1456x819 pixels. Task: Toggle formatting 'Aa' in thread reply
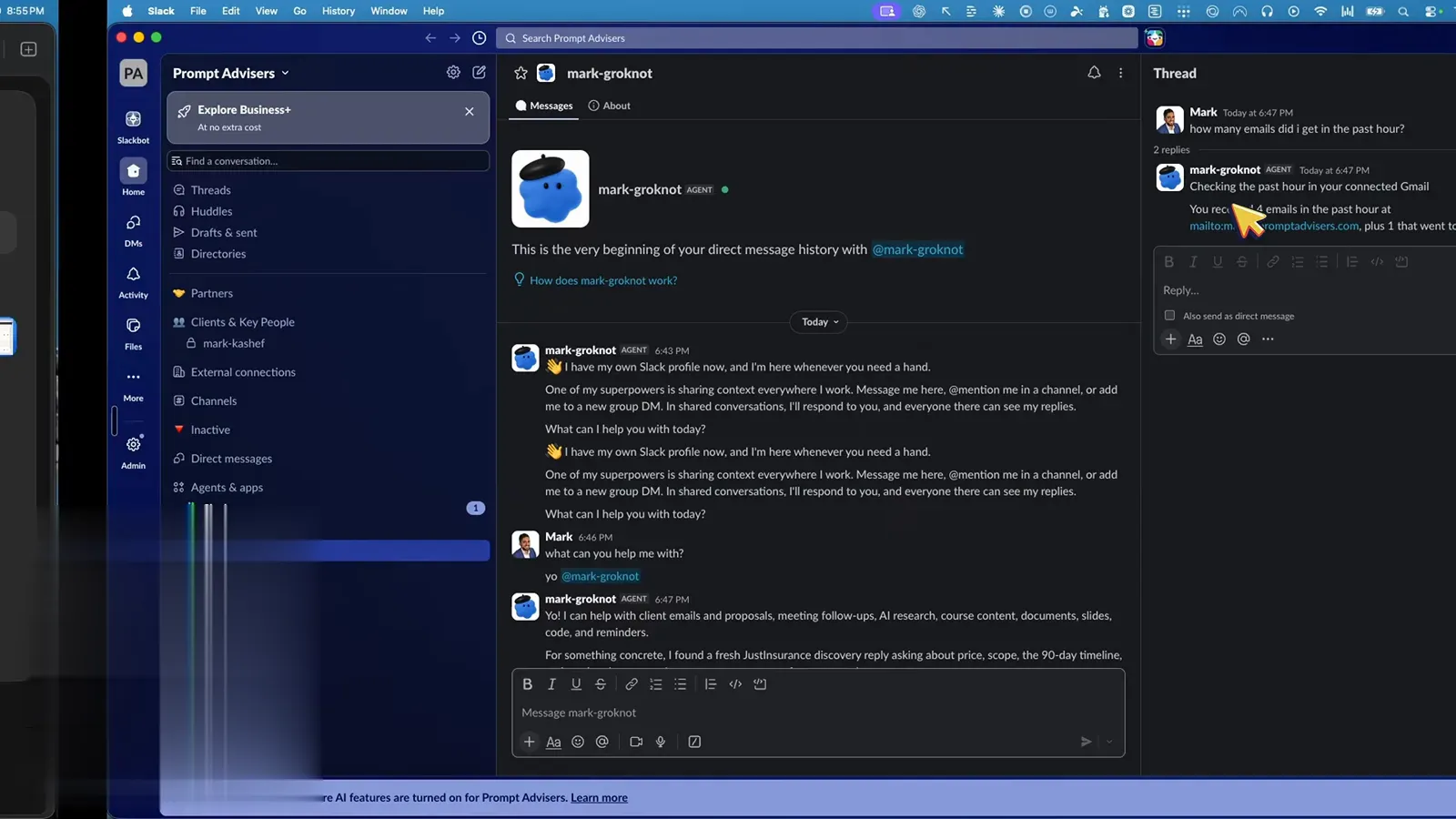[x=1195, y=339]
